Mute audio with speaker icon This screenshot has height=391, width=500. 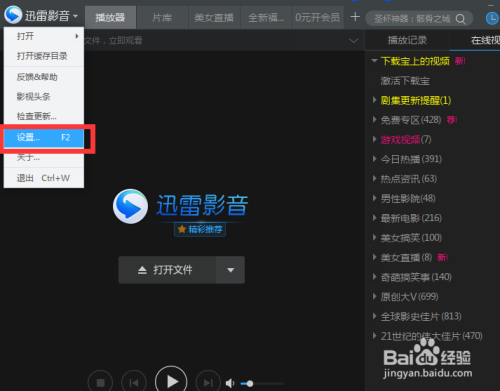(x=230, y=383)
